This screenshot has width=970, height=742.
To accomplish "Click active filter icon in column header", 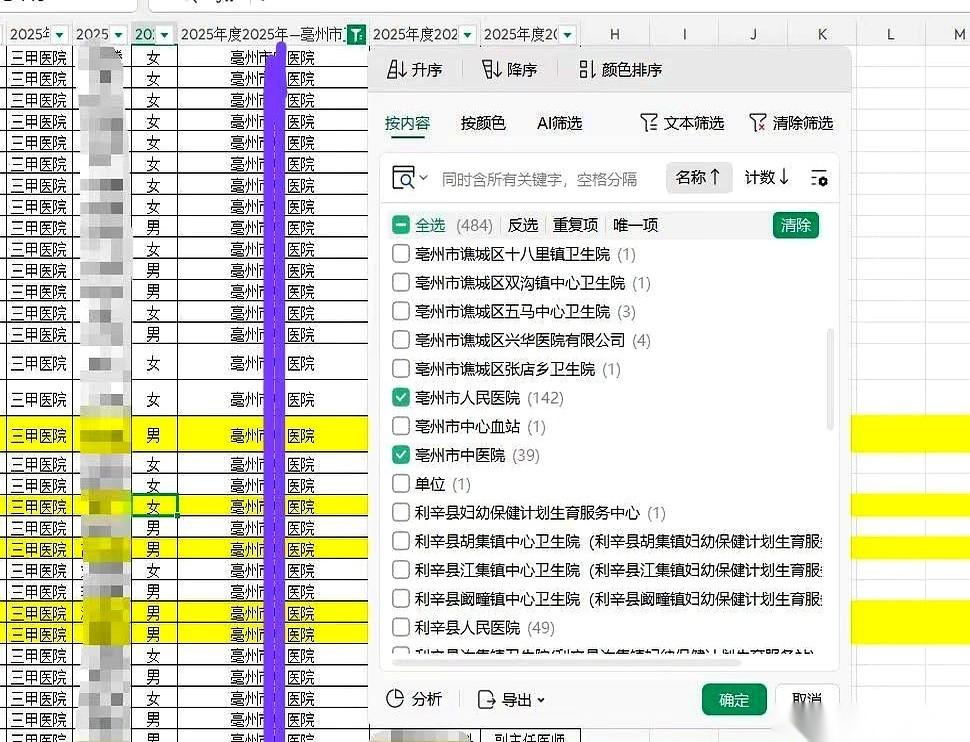I will (356, 34).
